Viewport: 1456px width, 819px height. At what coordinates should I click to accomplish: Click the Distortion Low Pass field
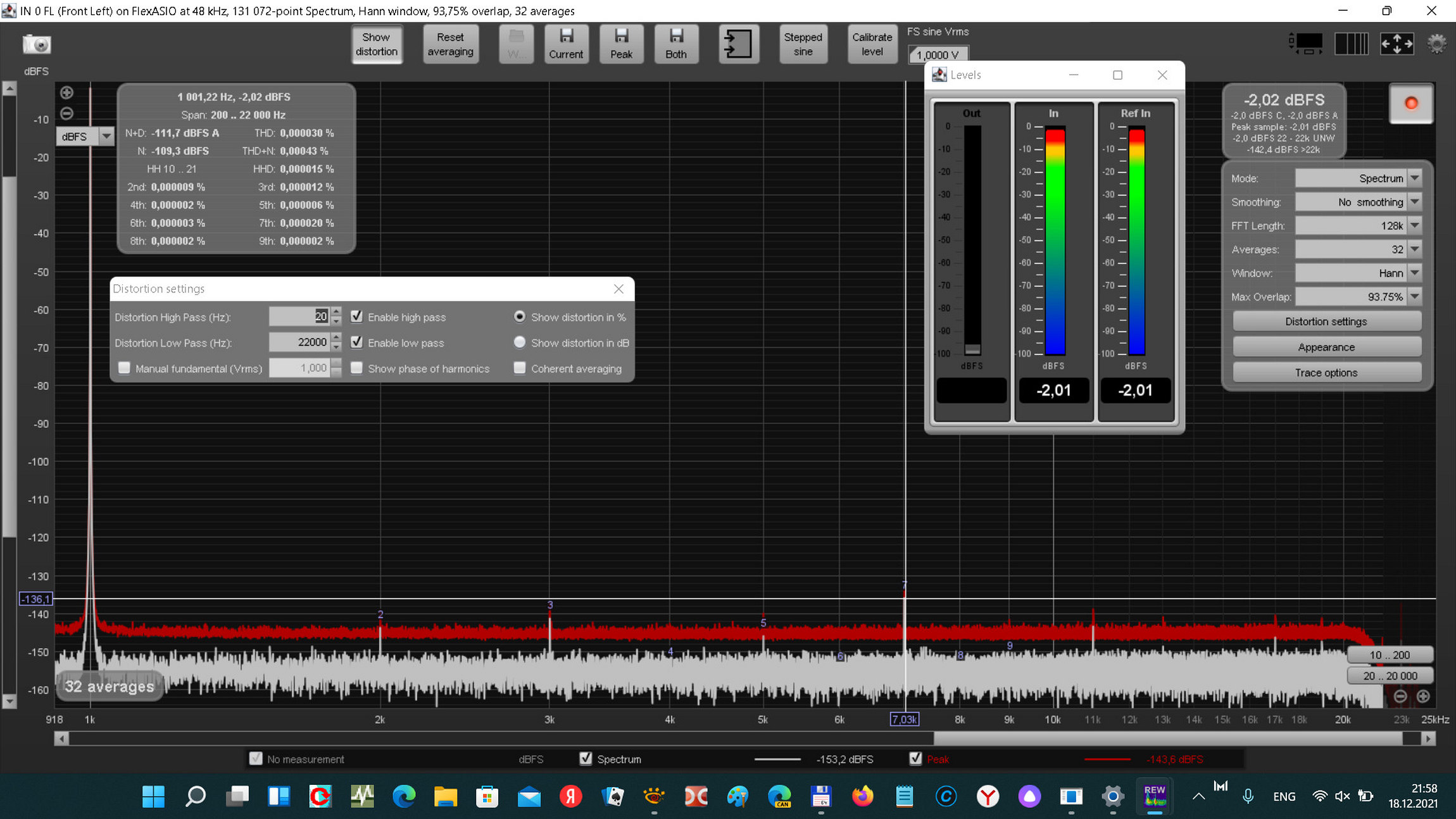point(299,342)
